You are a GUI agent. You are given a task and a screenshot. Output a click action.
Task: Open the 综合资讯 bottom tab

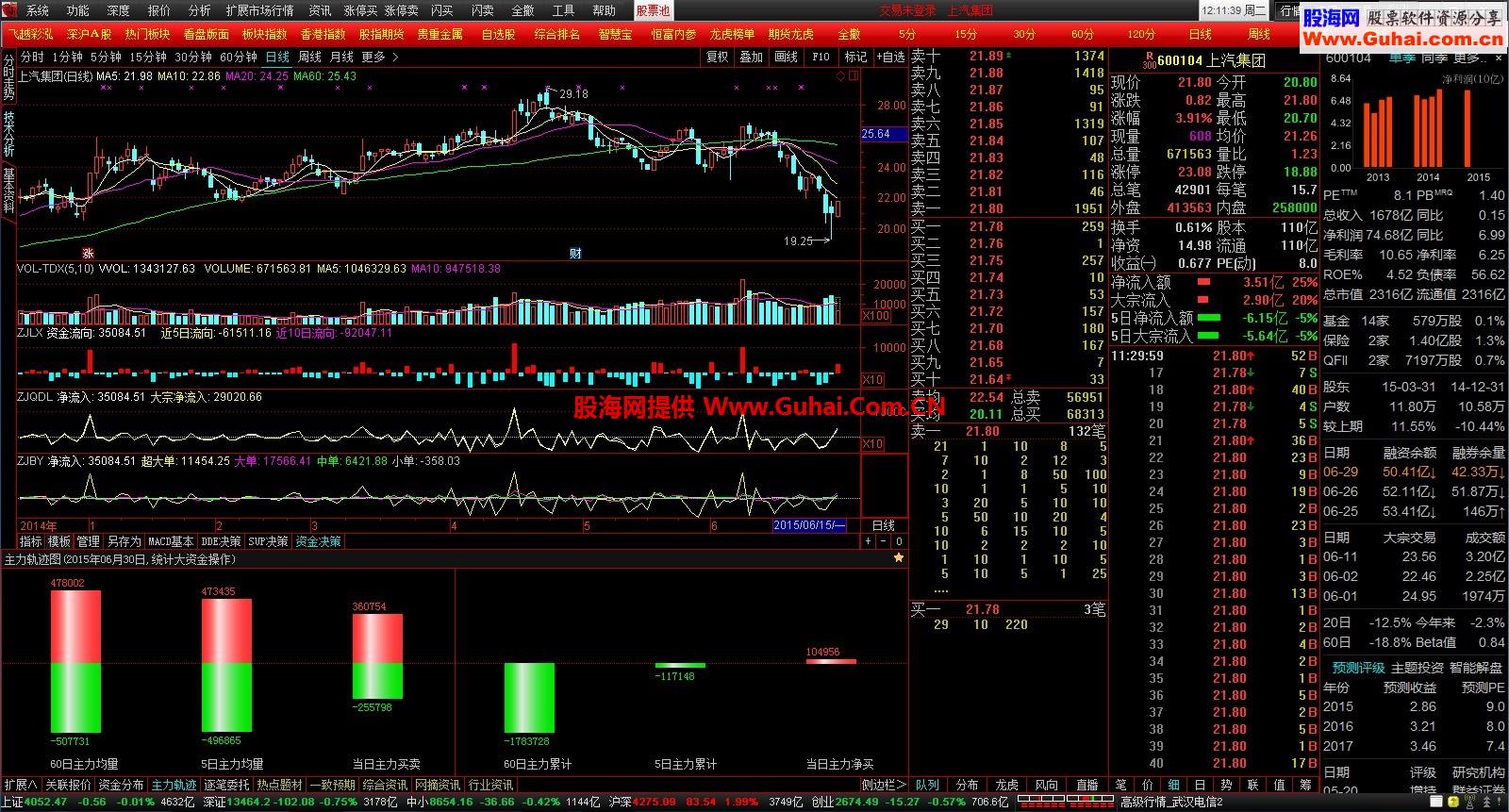385,785
